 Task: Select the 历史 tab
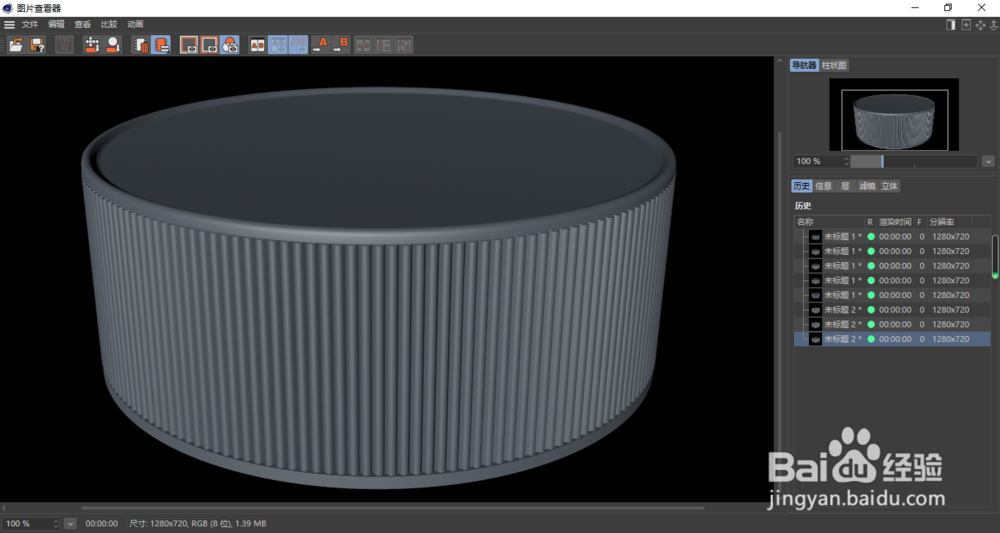pyautogui.click(x=802, y=186)
